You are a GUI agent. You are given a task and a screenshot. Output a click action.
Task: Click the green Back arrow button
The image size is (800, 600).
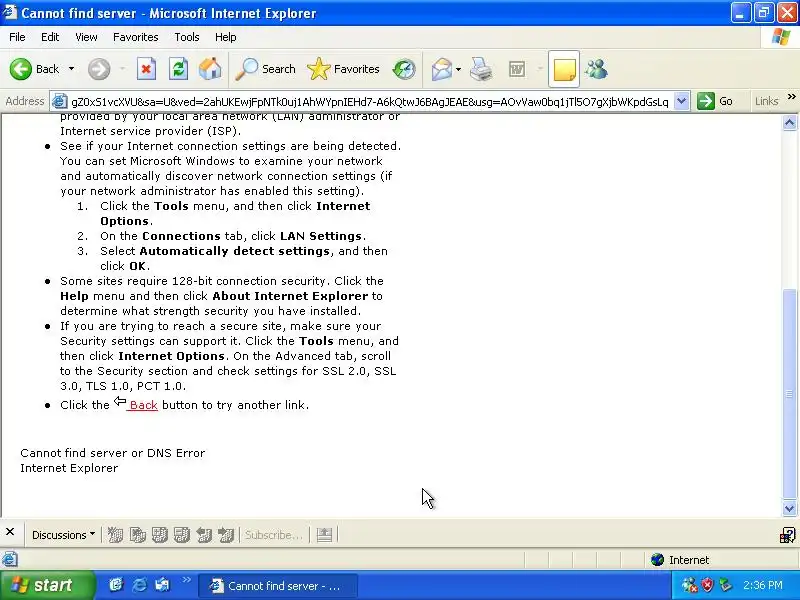[x=21, y=69]
